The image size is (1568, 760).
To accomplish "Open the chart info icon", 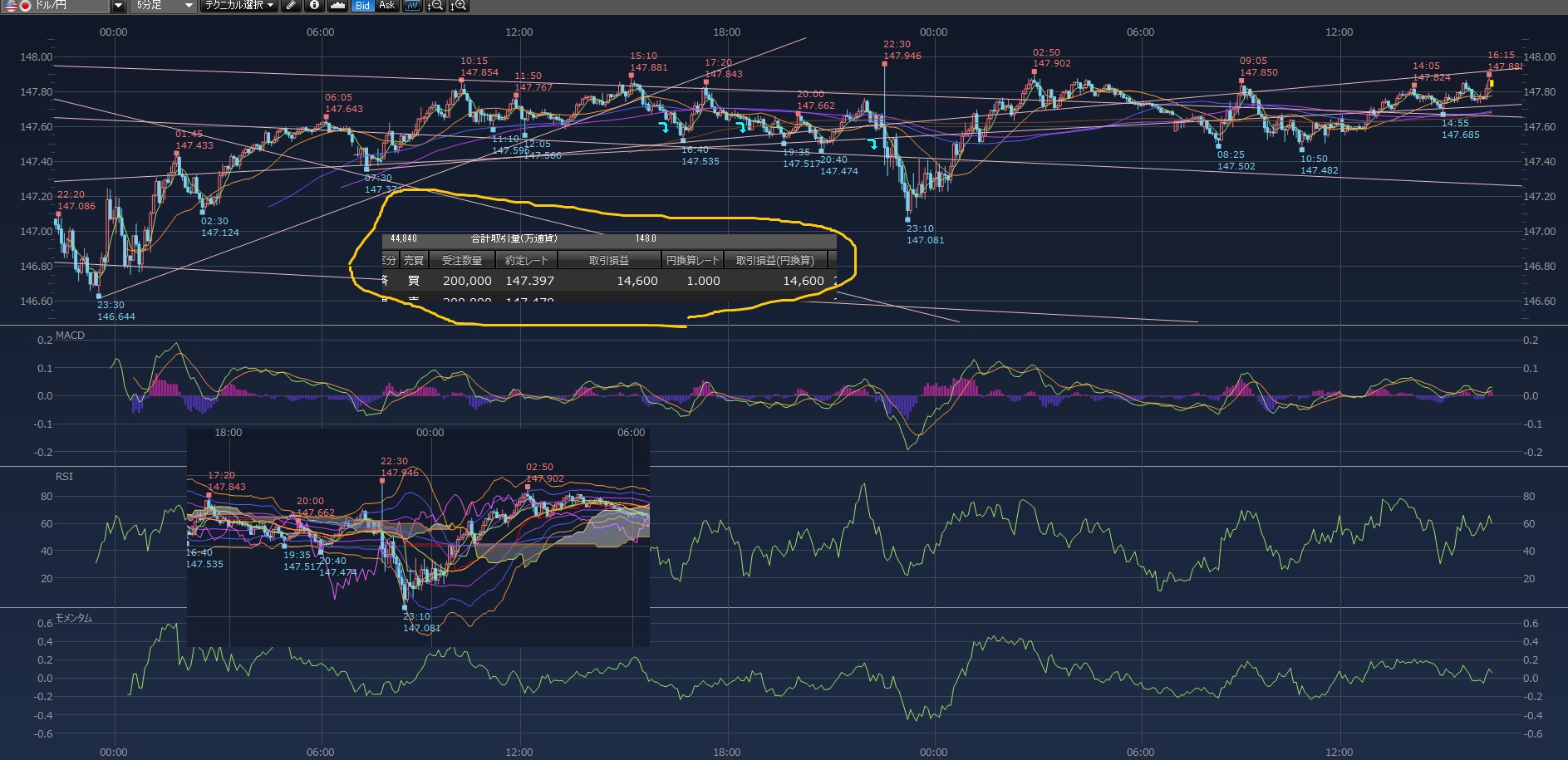I will tap(314, 5).
